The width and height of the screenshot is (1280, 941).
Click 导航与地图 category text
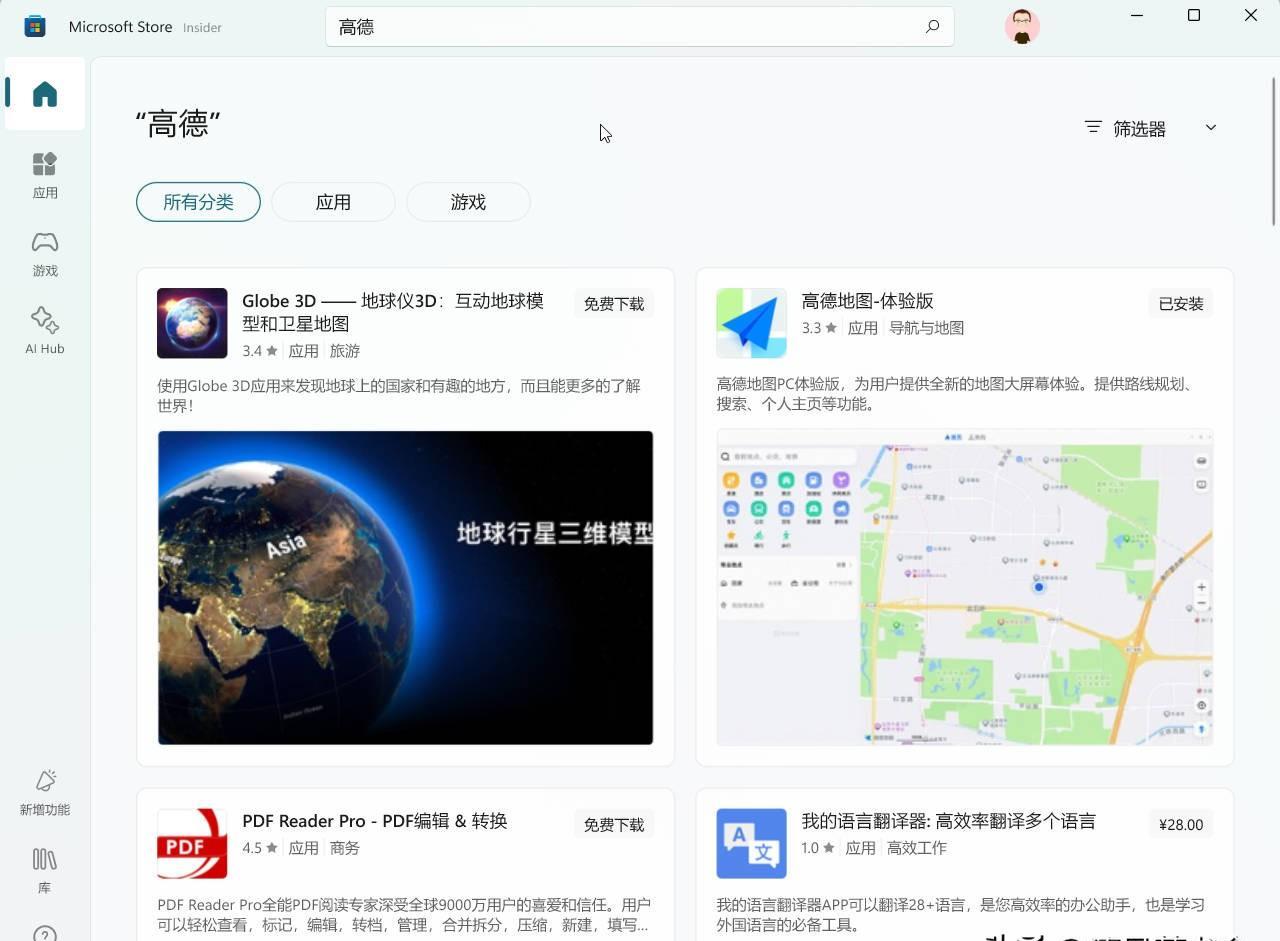[927, 328]
